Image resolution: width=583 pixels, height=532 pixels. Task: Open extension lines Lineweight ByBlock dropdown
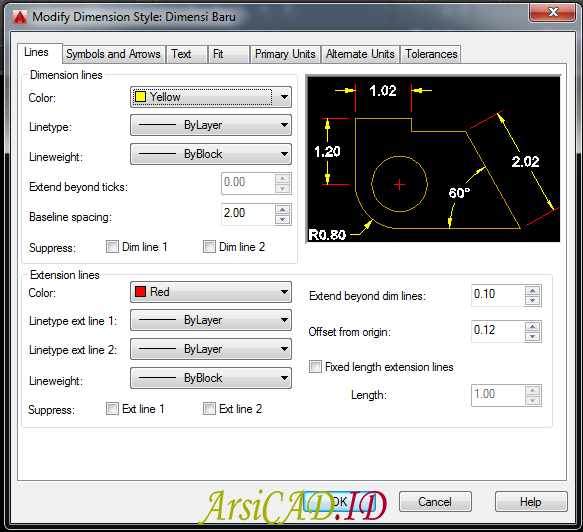click(211, 378)
